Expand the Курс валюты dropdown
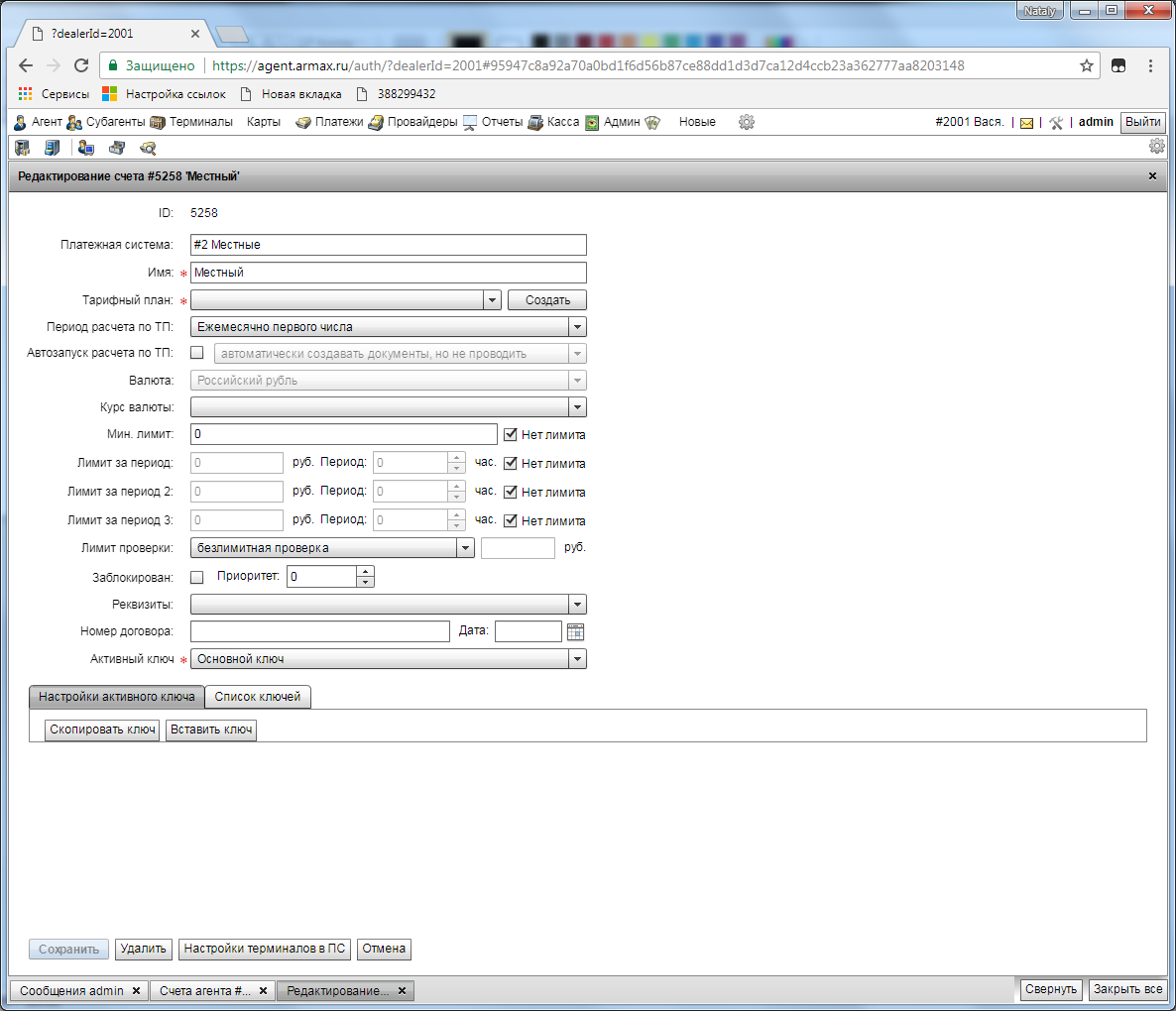 (x=577, y=407)
